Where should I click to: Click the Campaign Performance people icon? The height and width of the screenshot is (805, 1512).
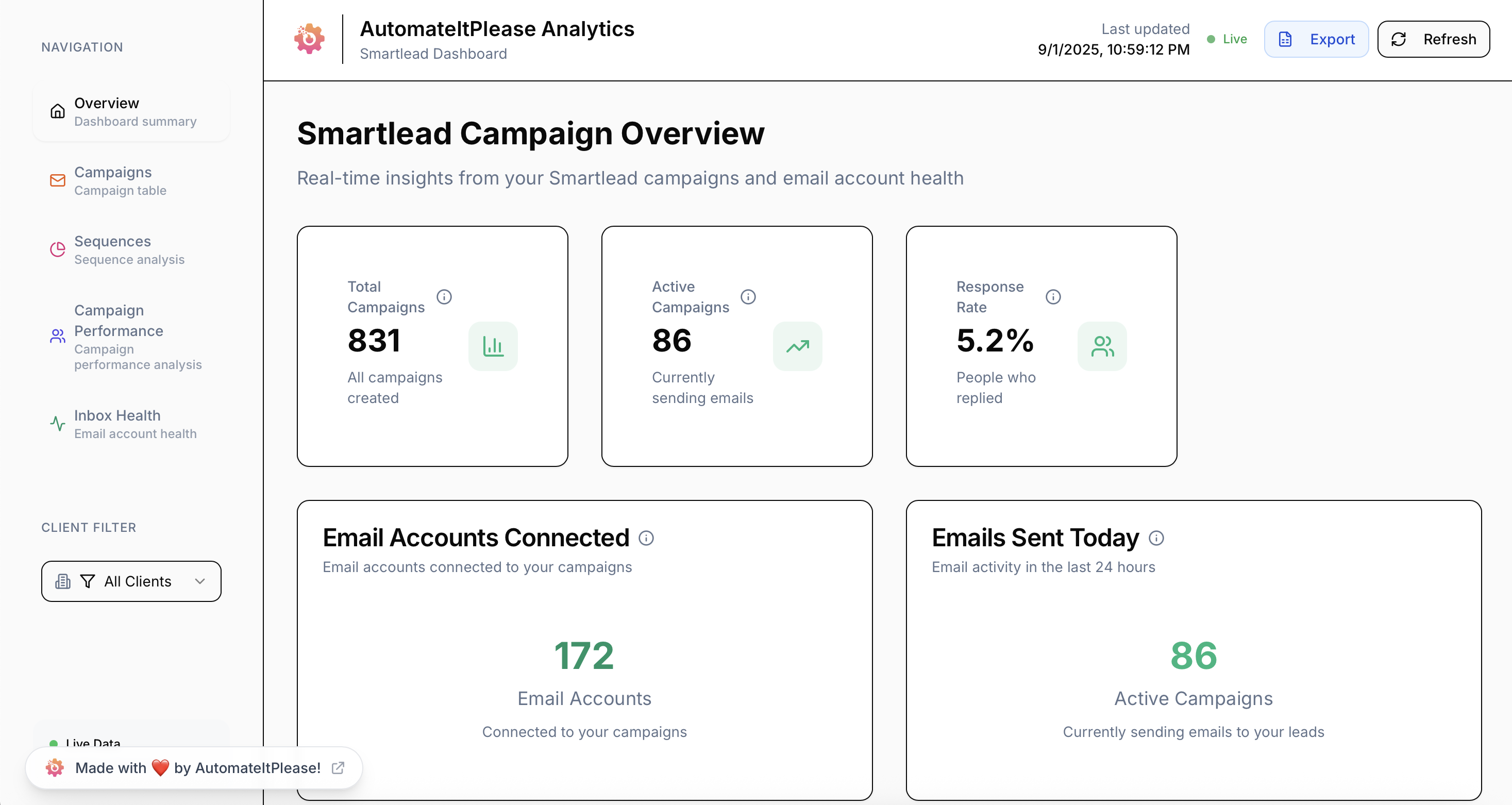[x=58, y=337]
